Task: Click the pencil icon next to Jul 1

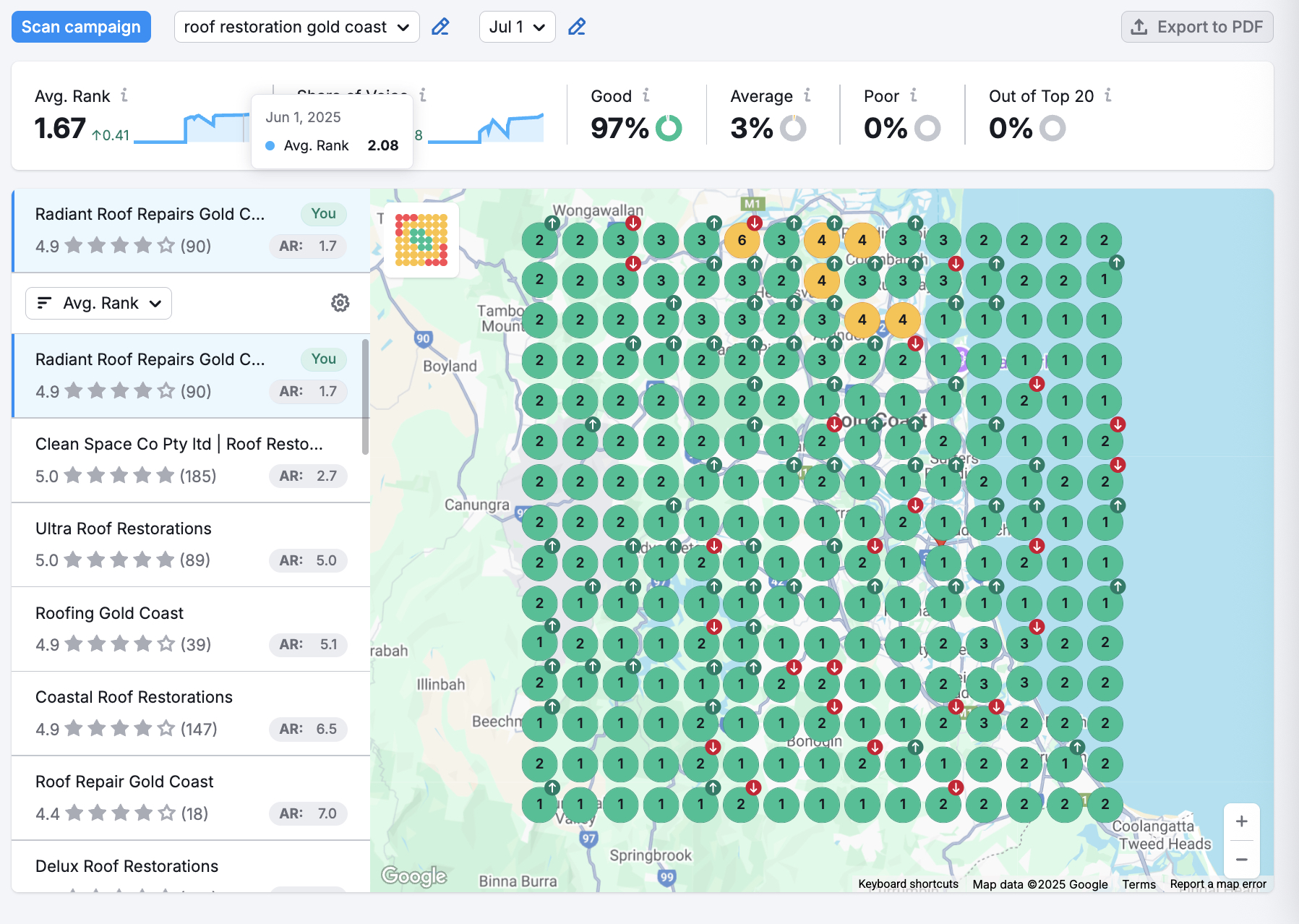Action: [x=576, y=27]
